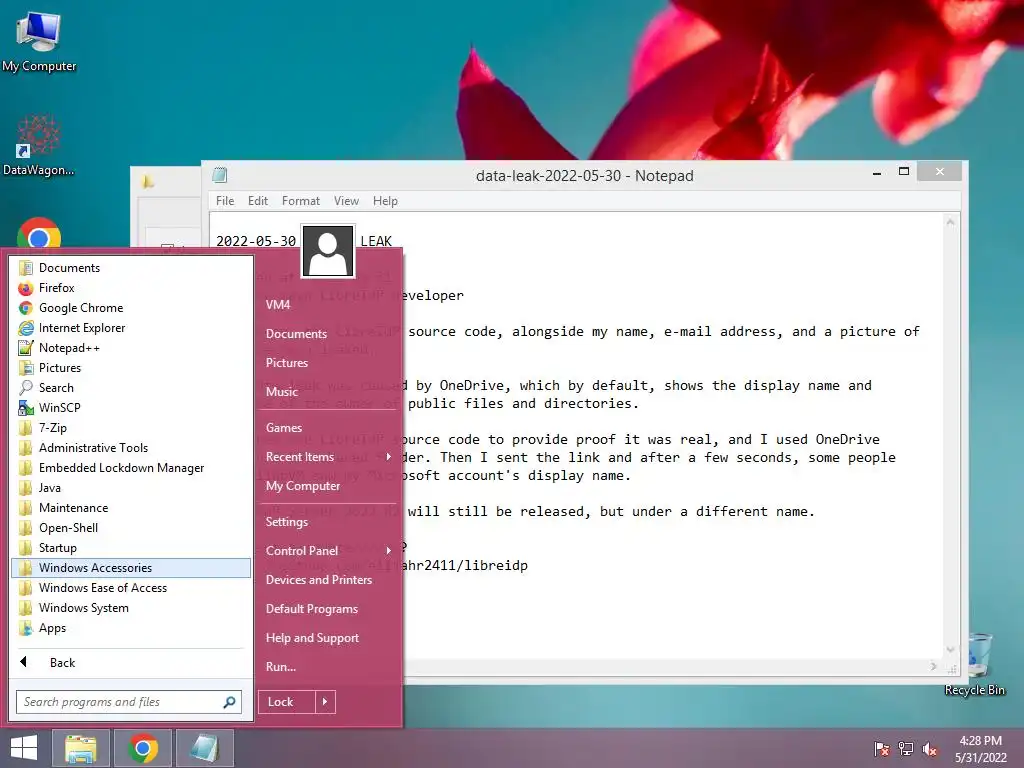The image size is (1024, 768).
Task: Open Games from the Start menu
Action: (x=328, y=428)
